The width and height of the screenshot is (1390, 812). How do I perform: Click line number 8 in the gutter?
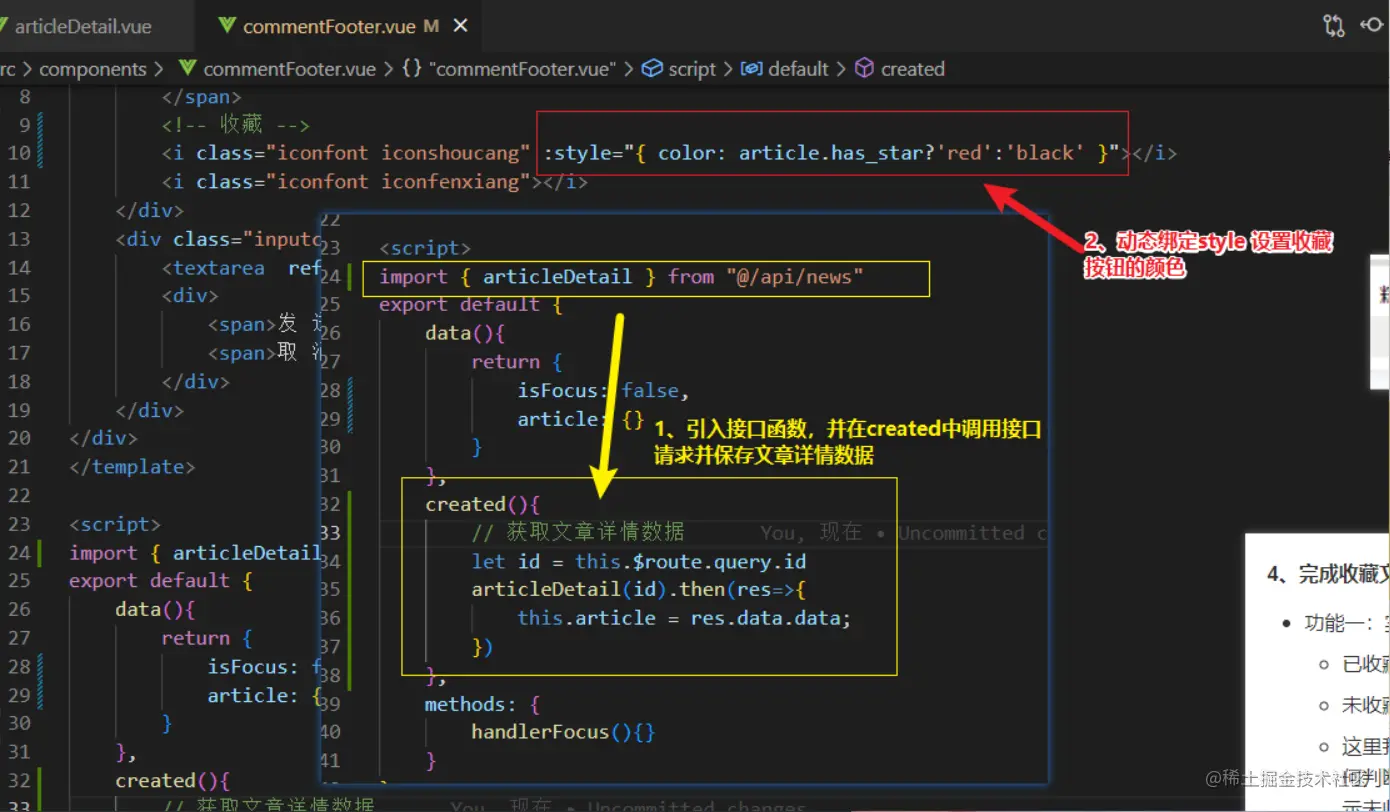25,97
